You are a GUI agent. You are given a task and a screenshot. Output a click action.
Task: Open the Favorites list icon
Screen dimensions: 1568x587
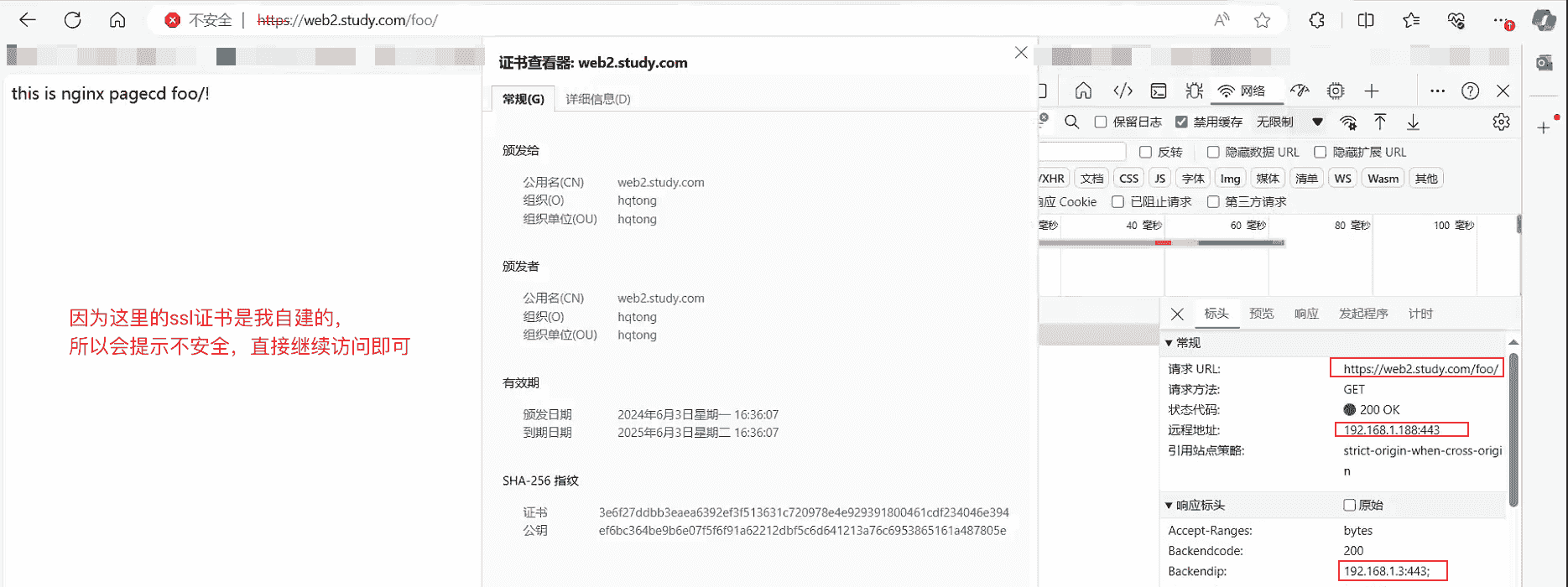(x=1411, y=20)
